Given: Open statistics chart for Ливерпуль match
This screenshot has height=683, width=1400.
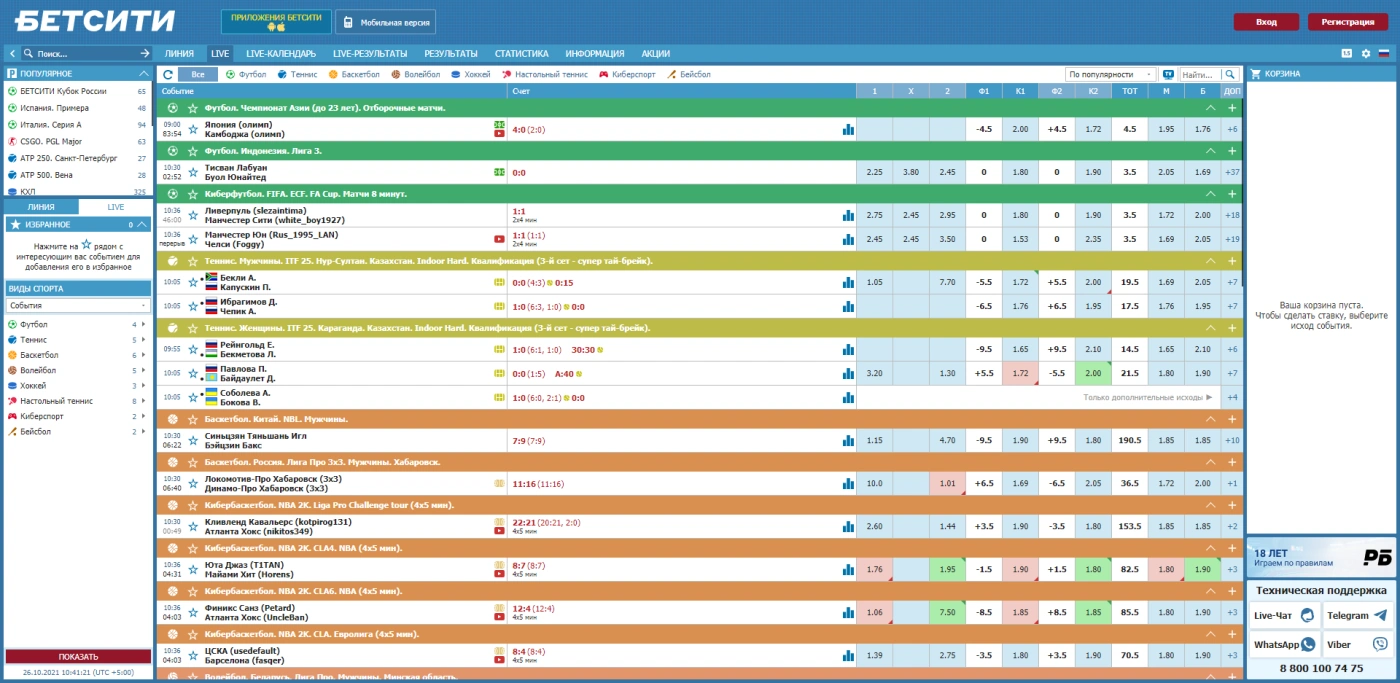Looking at the screenshot, I should (x=848, y=215).
